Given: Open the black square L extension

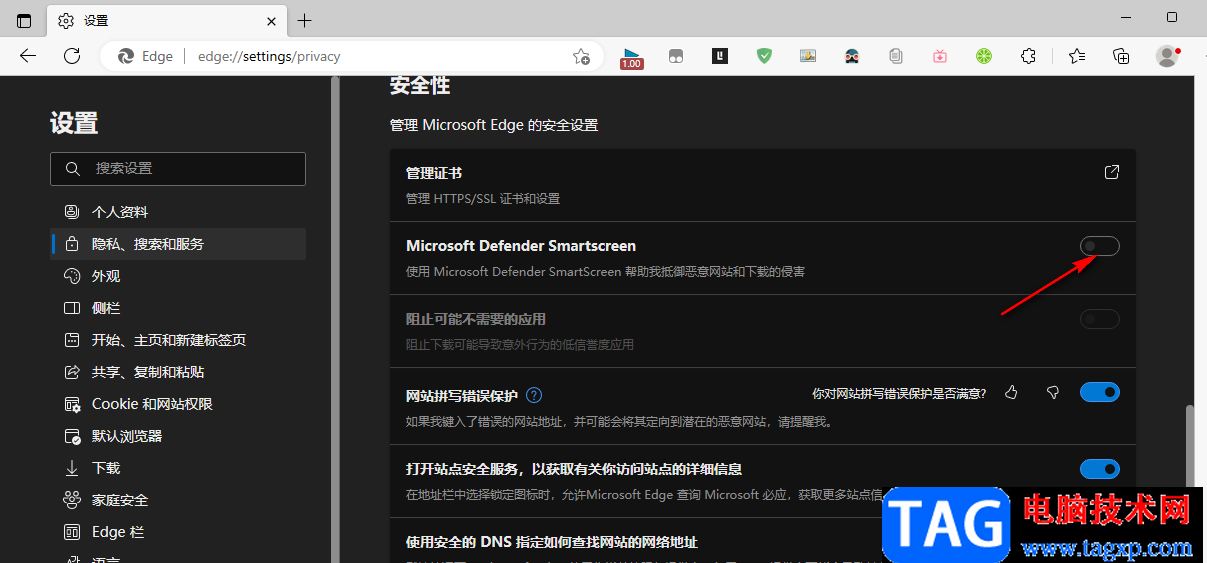Looking at the screenshot, I should [720, 56].
